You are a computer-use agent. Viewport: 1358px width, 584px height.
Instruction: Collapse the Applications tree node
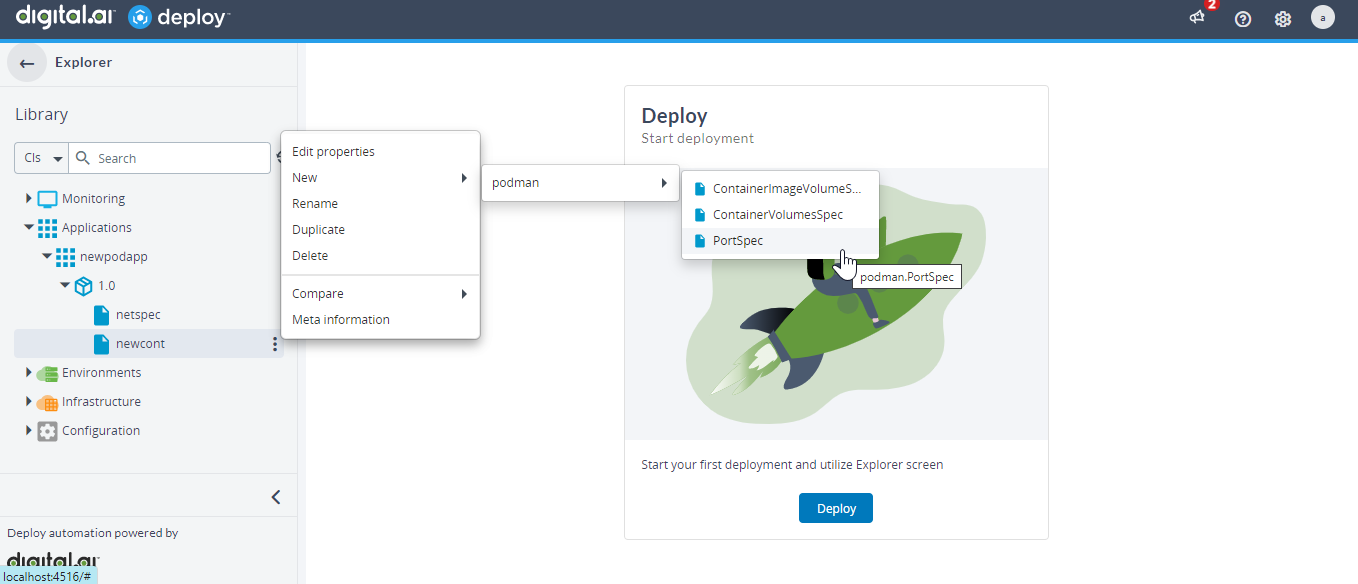tap(29, 228)
